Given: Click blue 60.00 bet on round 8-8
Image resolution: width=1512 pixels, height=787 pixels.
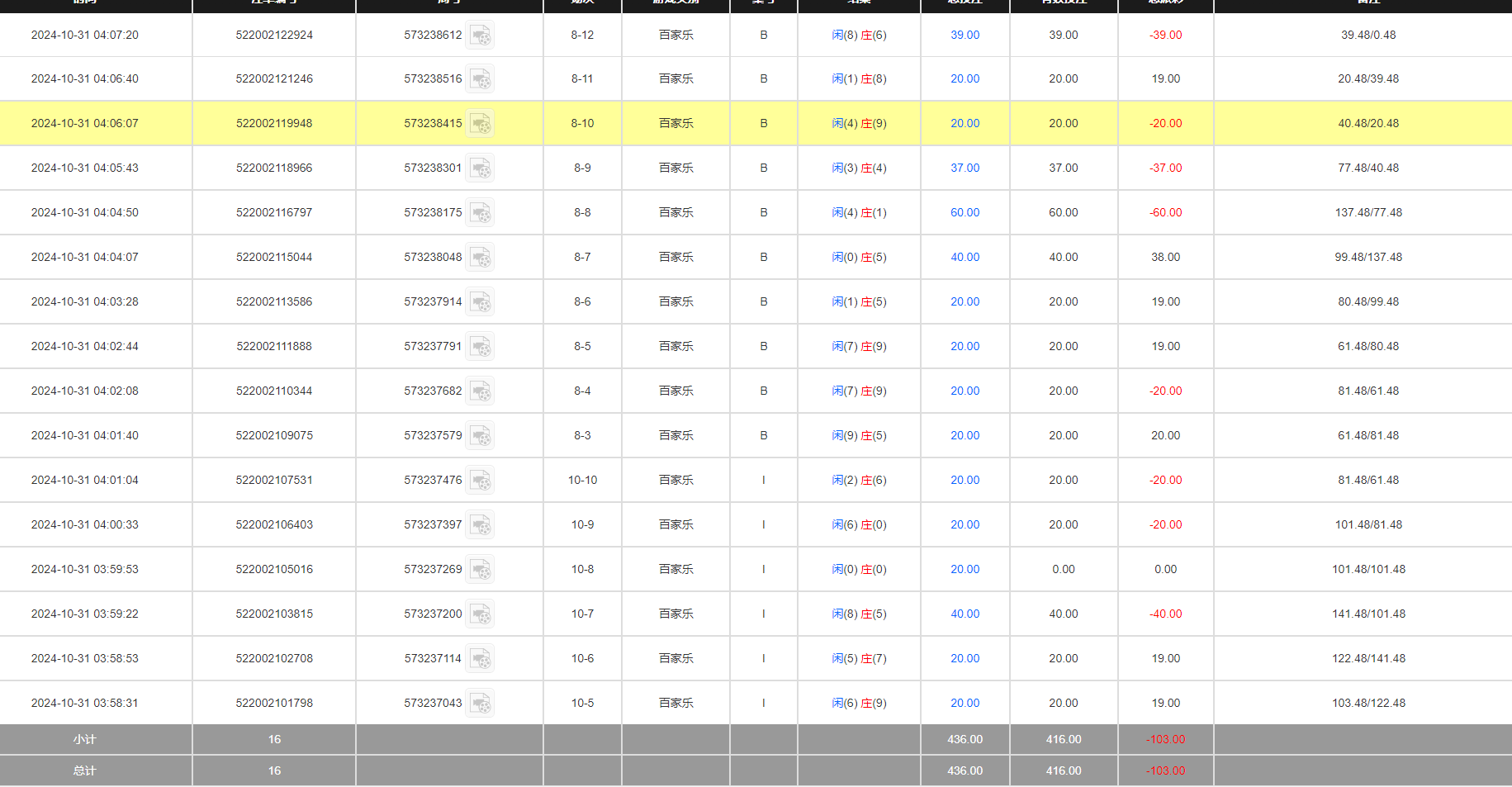Looking at the screenshot, I should coord(965,212).
